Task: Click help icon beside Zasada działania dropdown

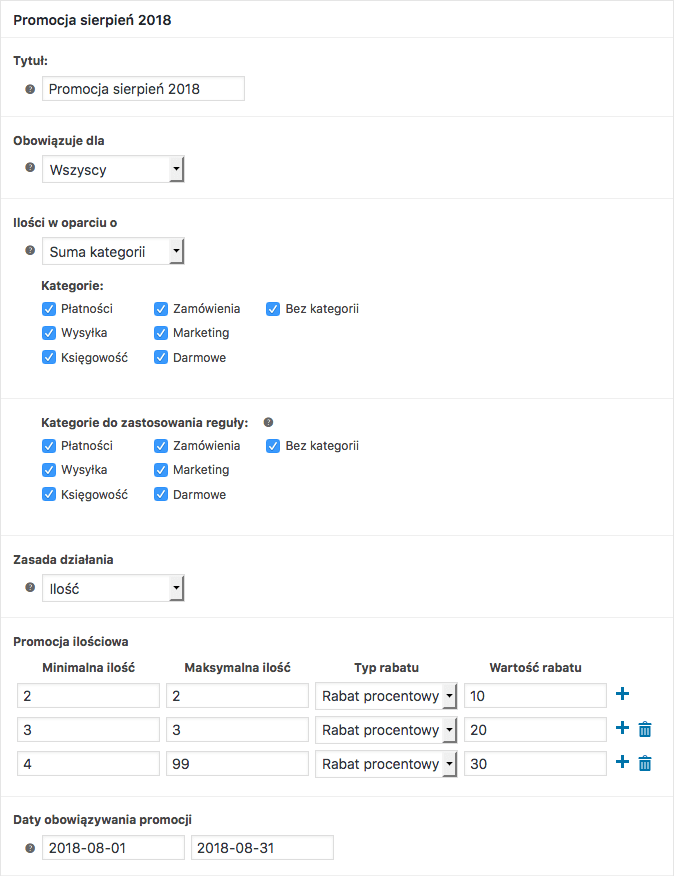Action: [x=30, y=587]
